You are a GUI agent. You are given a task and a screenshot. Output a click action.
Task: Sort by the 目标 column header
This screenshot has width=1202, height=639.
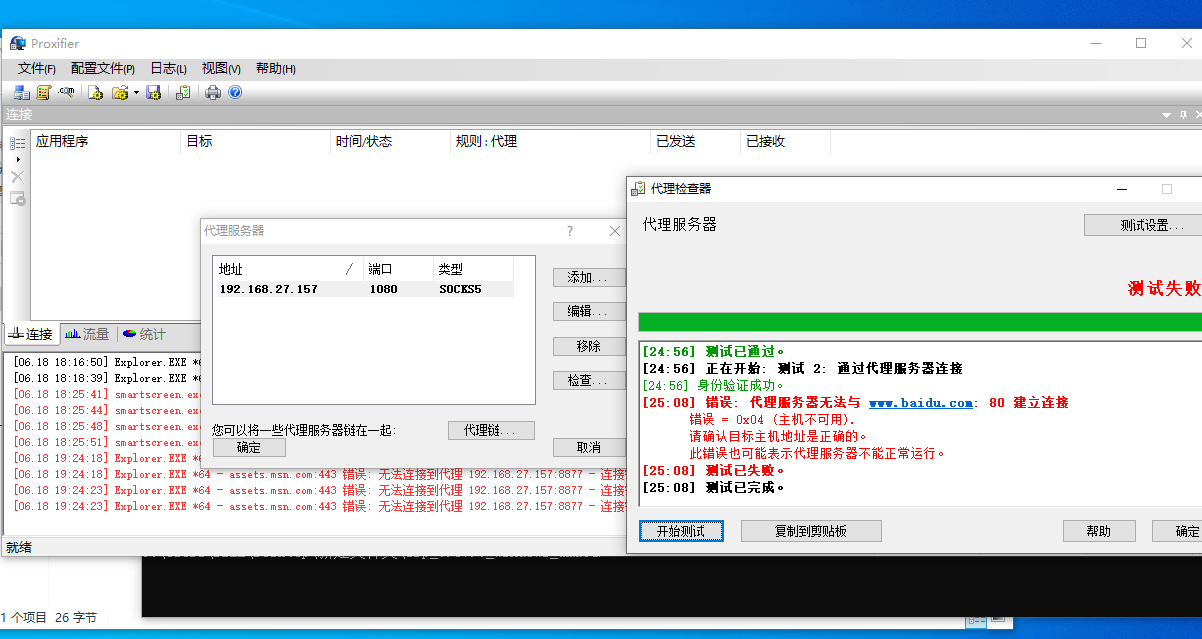(x=255, y=141)
